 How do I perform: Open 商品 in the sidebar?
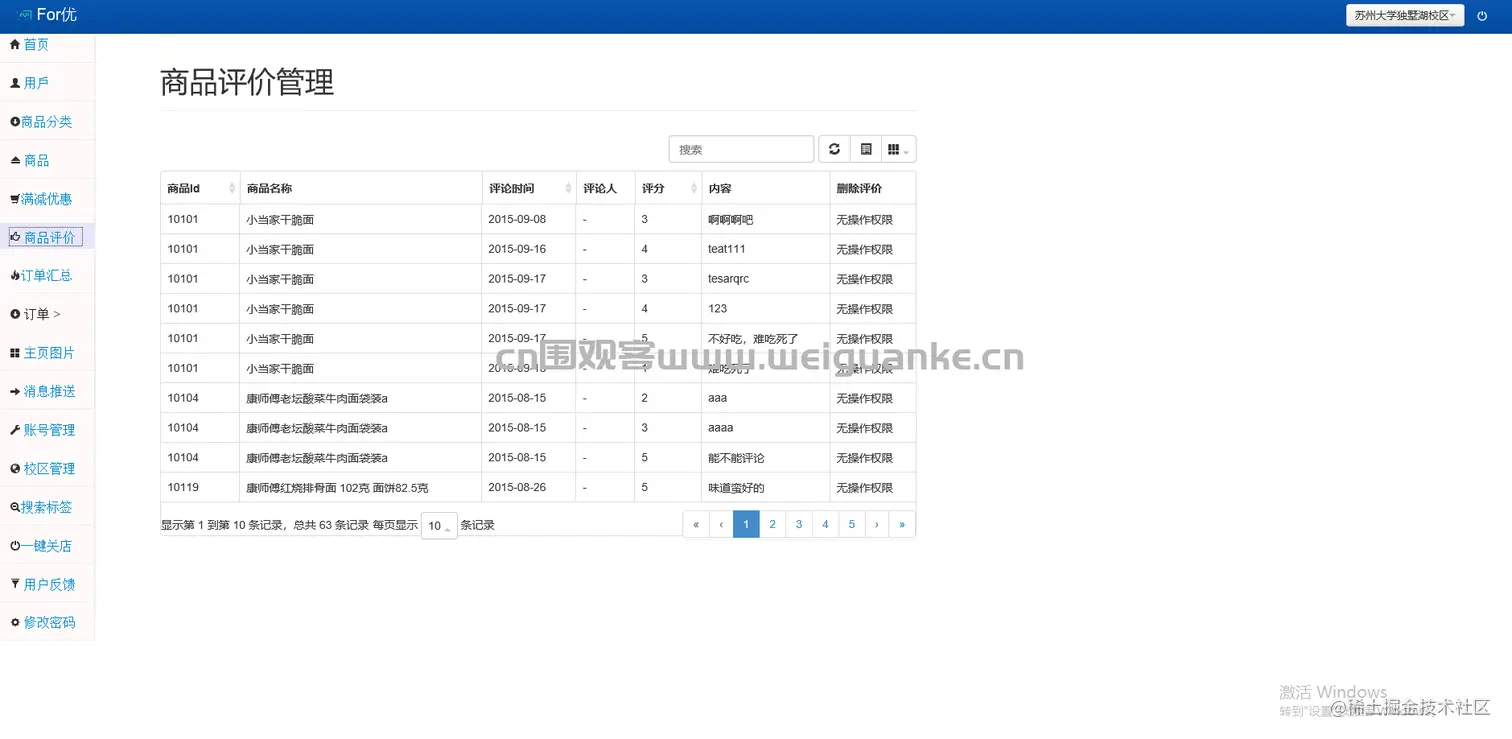tap(29, 160)
